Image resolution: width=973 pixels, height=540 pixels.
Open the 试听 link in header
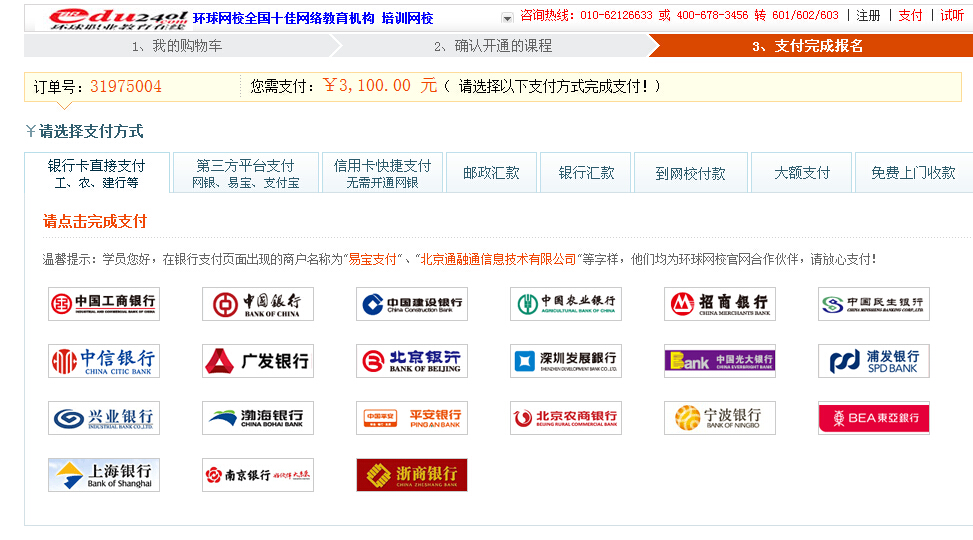(952, 16)
